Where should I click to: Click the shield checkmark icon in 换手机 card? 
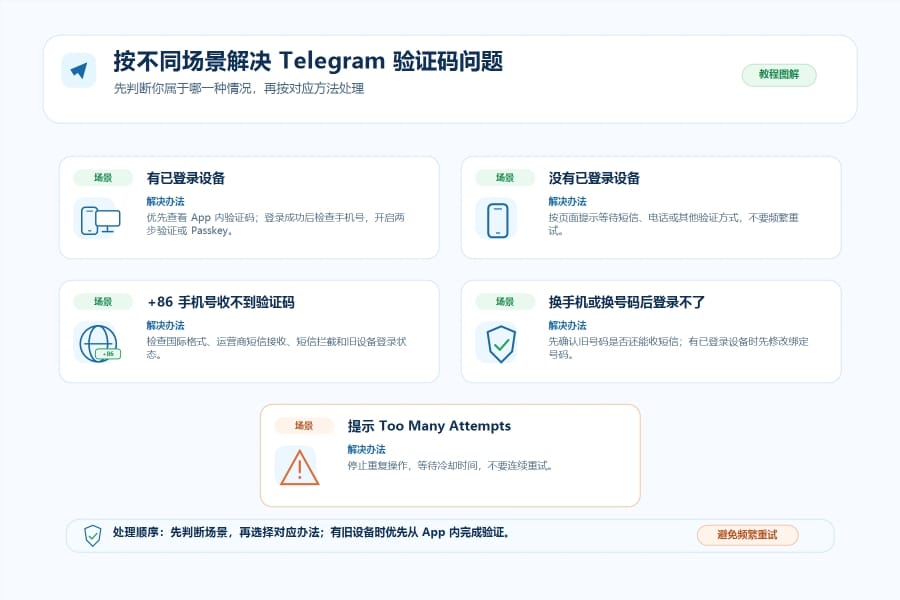click(501, 343)
